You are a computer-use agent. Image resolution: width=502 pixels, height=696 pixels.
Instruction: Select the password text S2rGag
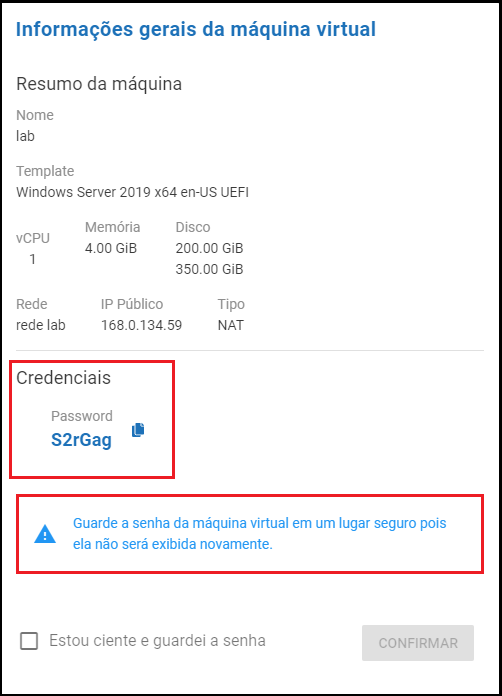coord(81,440)
